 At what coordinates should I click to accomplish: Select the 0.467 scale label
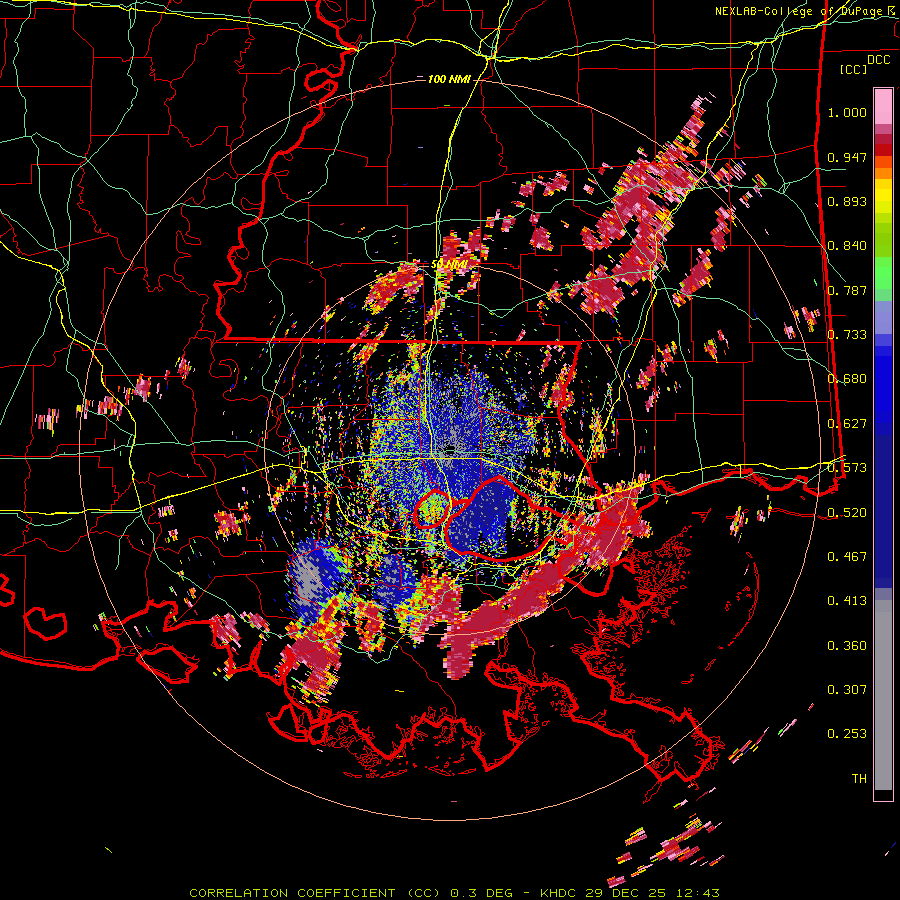[x=847, y=556]
